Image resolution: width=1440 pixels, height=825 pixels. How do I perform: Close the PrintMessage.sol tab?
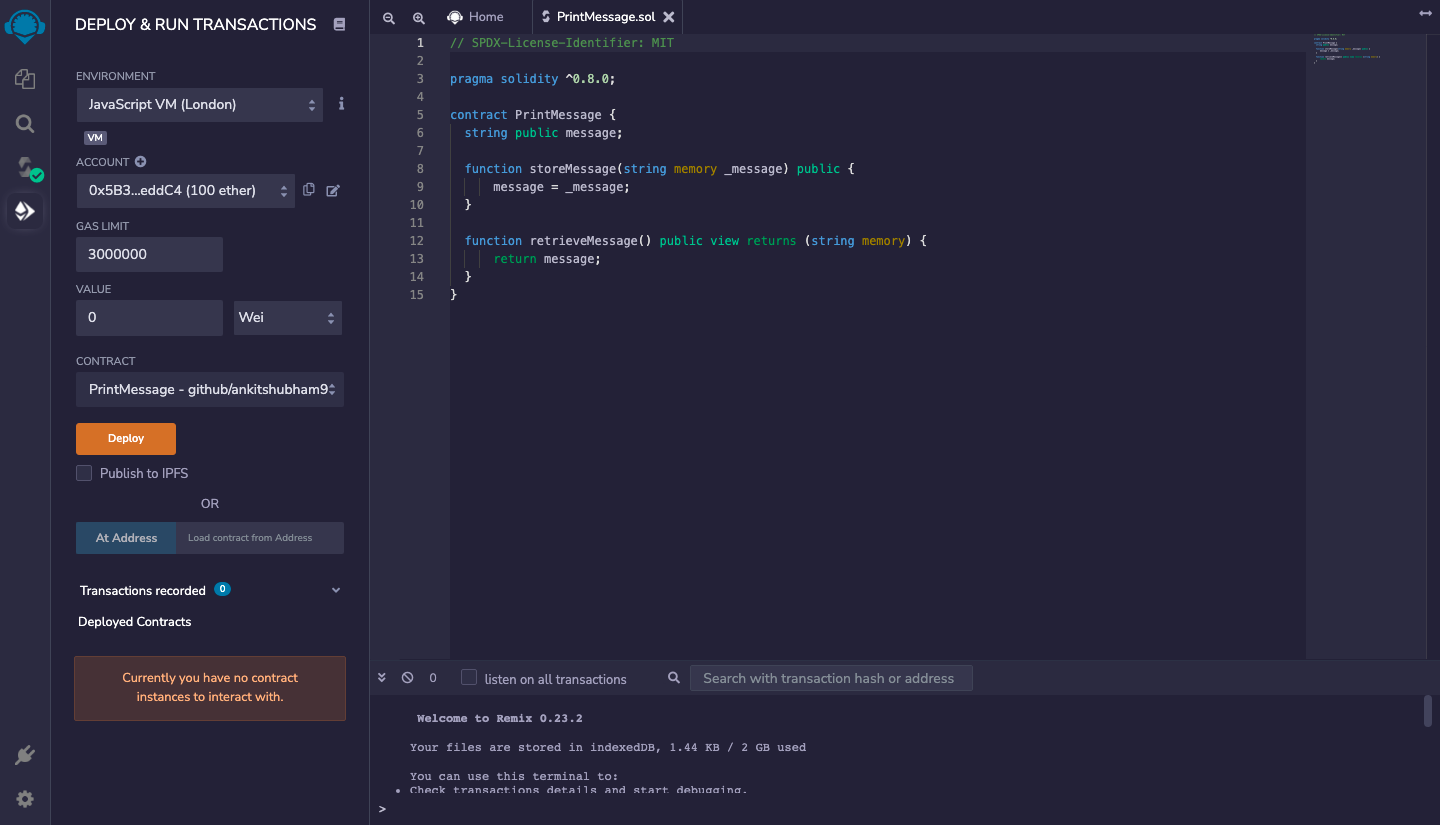669,17
